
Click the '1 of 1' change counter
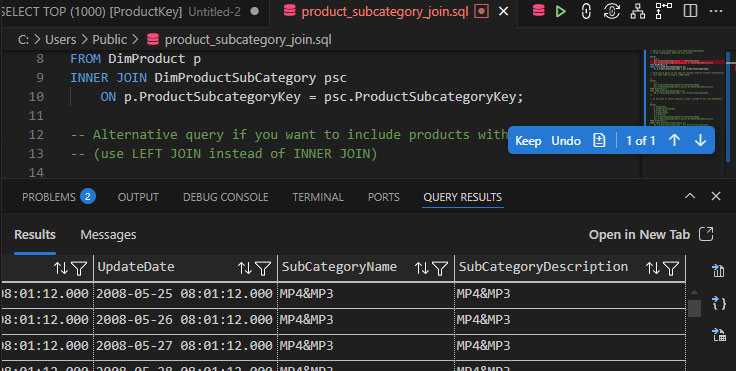point(640,140)
